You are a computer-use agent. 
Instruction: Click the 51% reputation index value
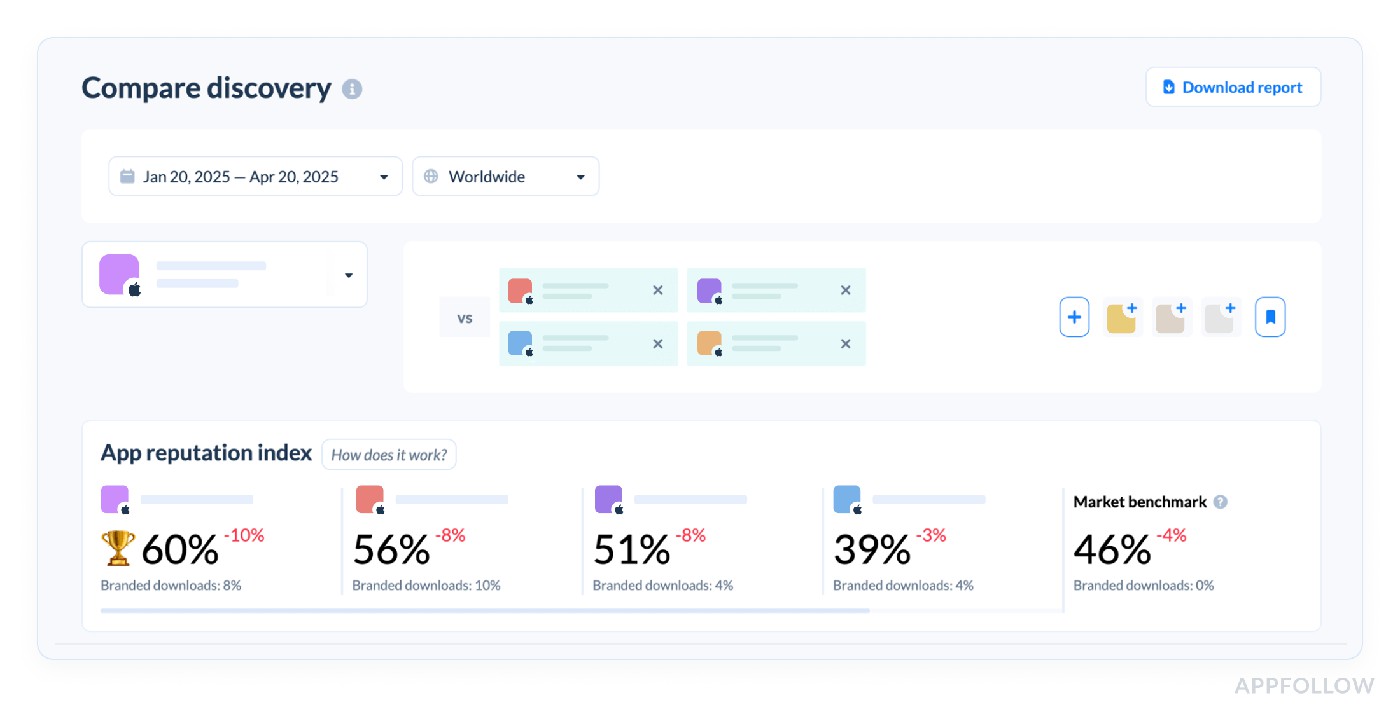[632, 549]
